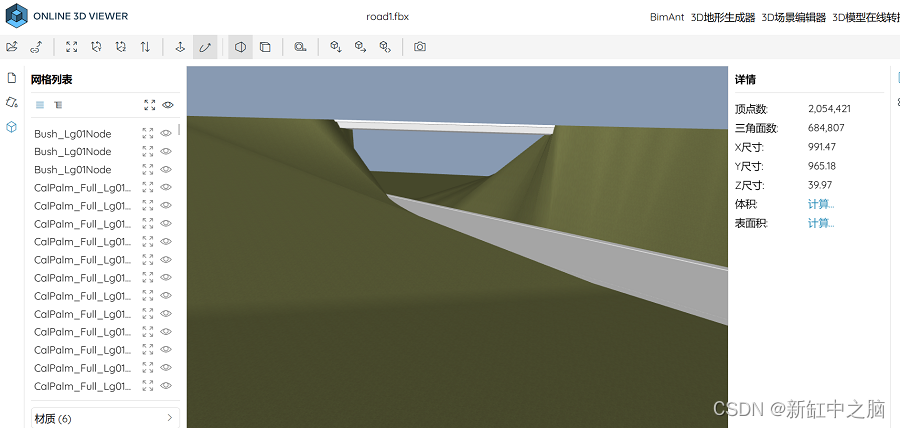Open the export model dialog icon
900x428 pixels.
tap(360, 47)
